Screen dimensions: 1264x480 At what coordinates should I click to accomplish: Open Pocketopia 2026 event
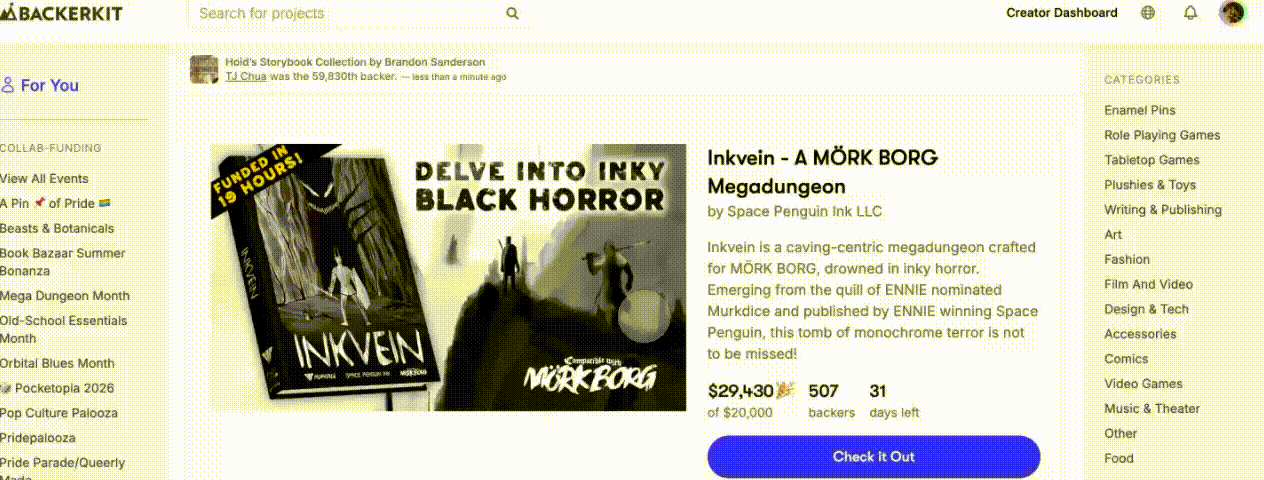coord(57,388)
